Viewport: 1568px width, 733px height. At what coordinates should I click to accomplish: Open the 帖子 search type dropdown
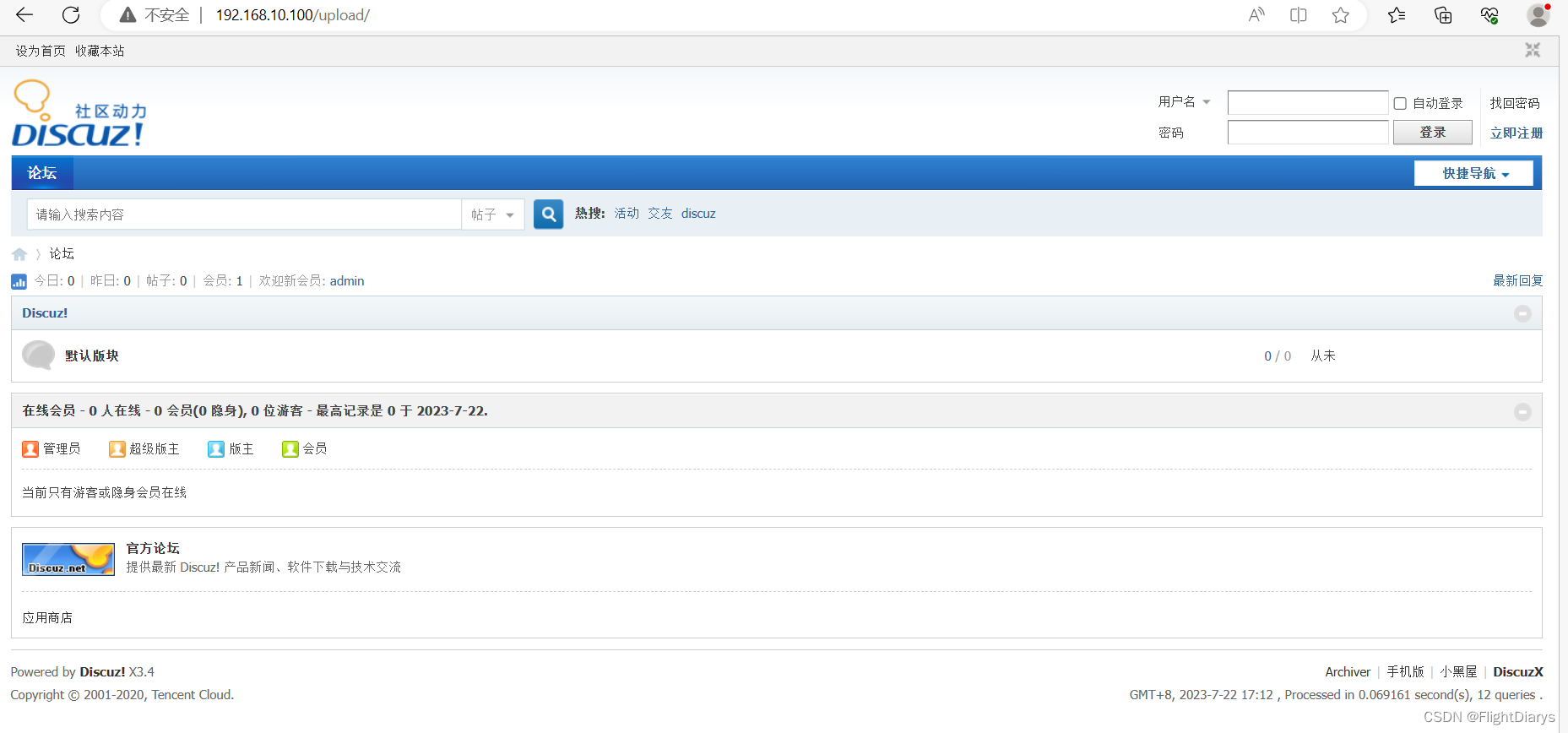(493, 214)
